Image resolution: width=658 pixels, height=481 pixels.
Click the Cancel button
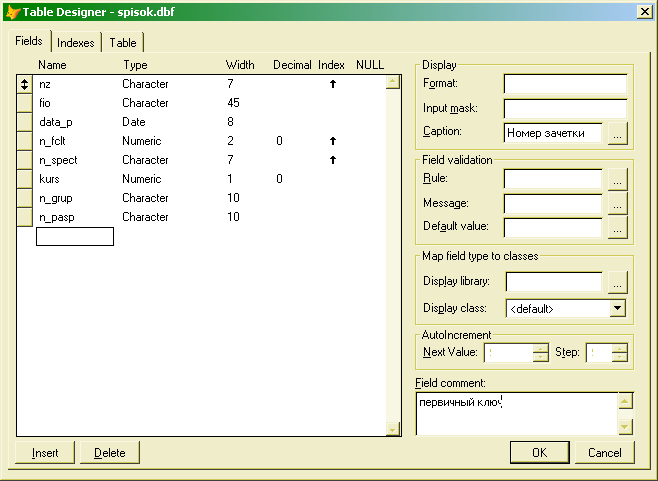[604, 453]
